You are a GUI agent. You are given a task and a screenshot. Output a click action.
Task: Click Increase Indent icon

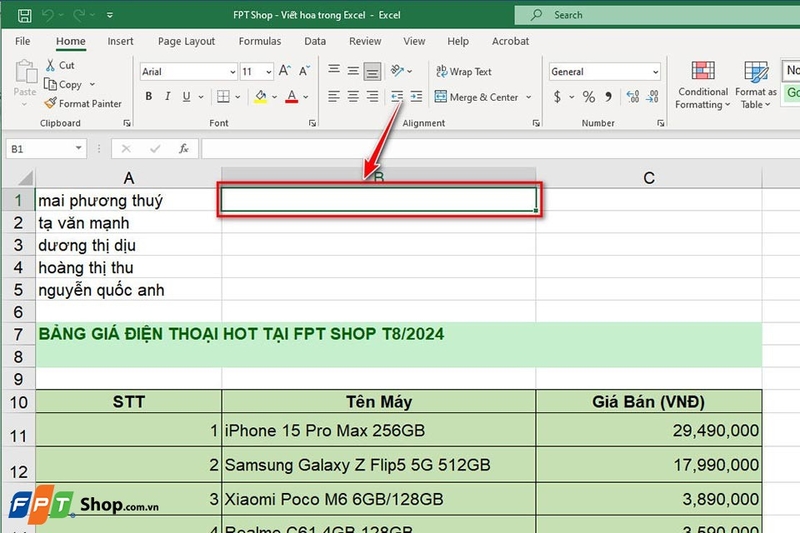[x=416, y=96]
